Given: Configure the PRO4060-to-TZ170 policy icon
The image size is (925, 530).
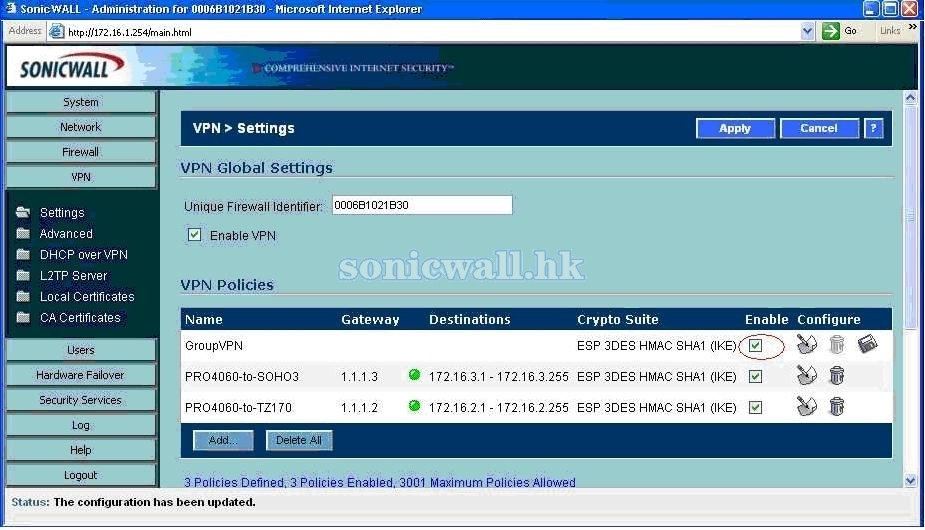Looking at the screenshot, I should (806, 406).
